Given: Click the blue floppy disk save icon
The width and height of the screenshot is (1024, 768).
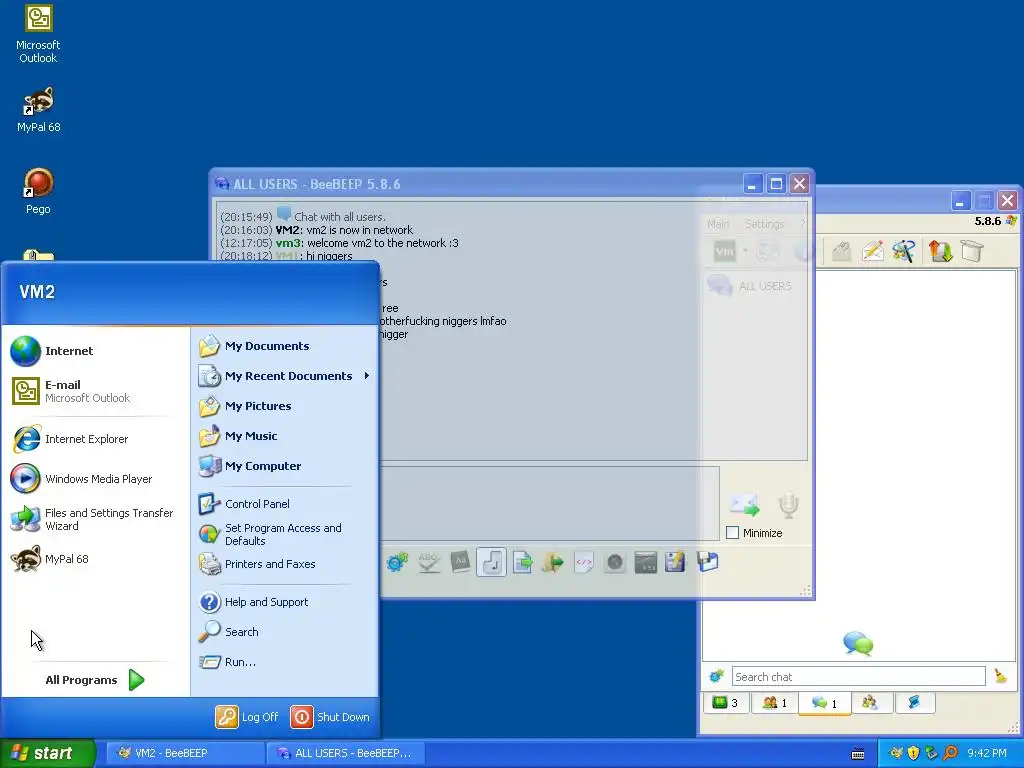Looking at the screenshot, I should tap(707, 562).
